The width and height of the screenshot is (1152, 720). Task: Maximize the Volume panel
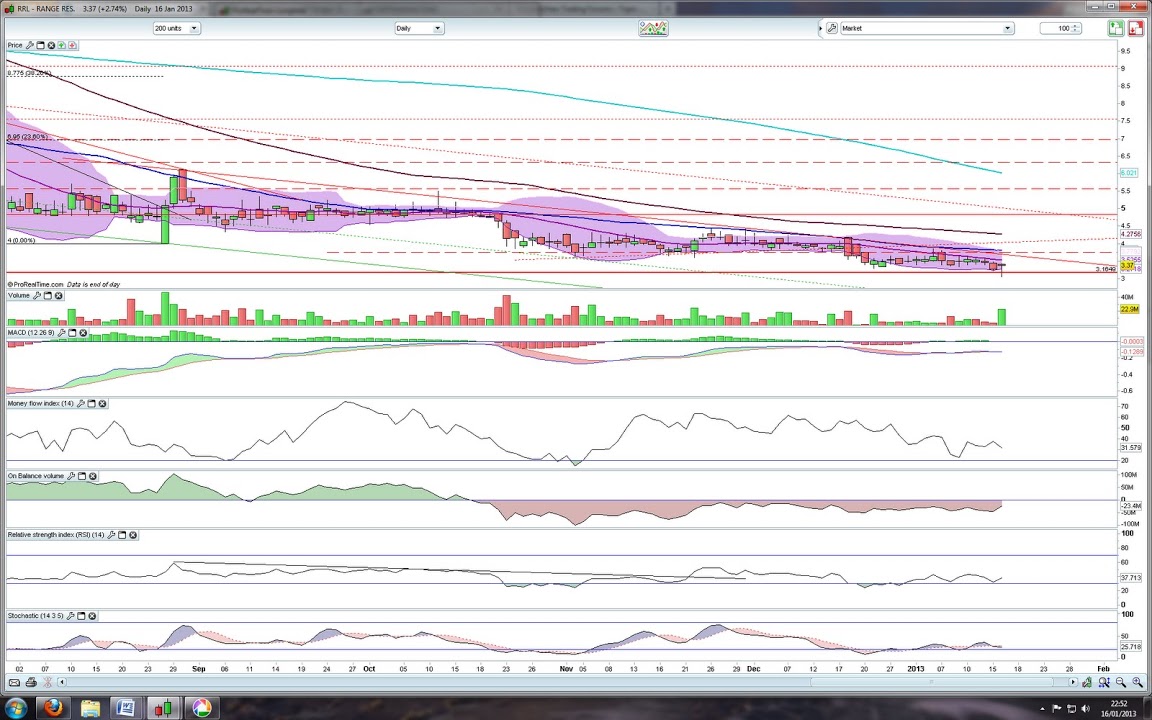click(48, 295)
